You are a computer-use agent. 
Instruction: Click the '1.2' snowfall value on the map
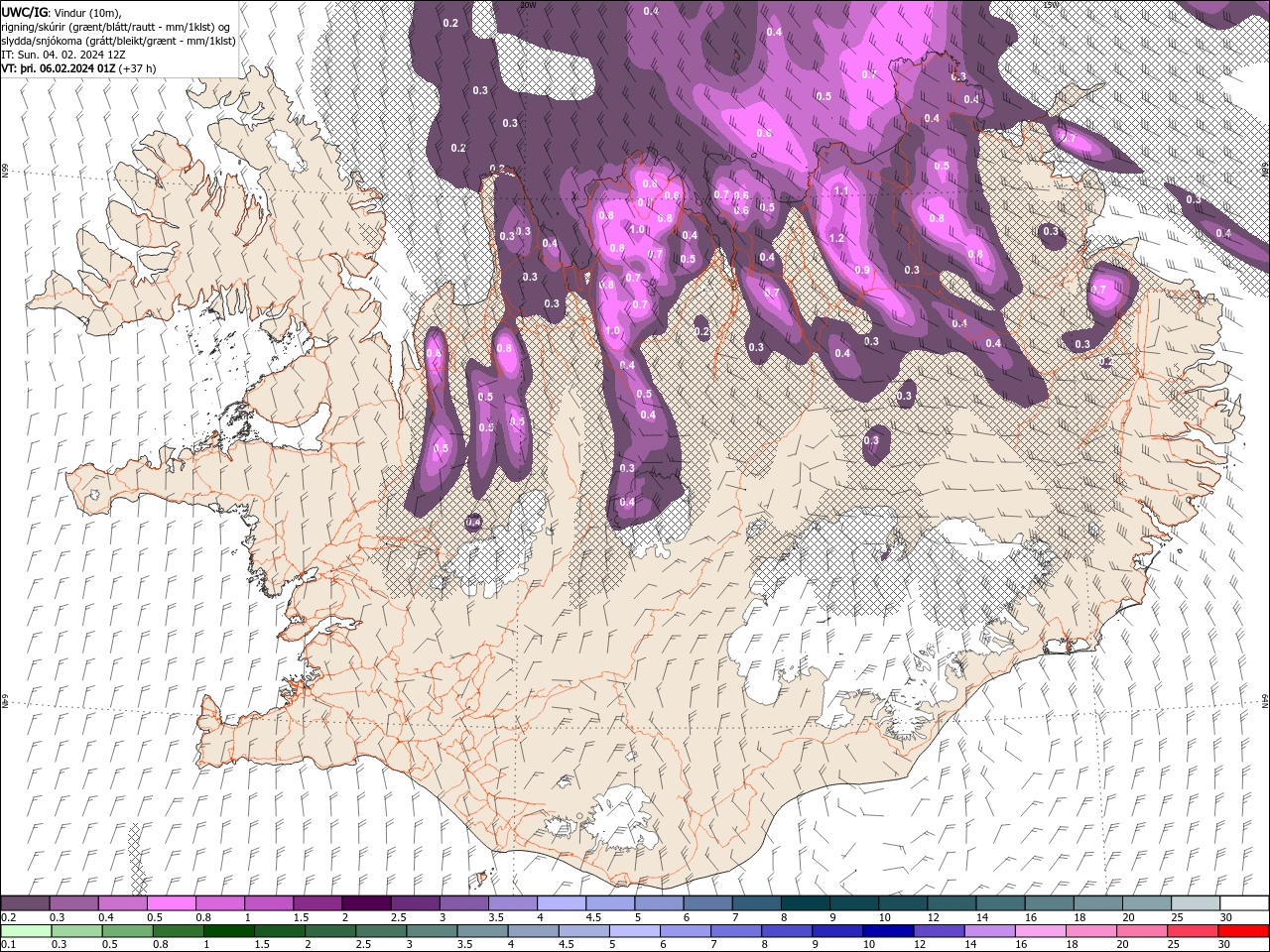click(x=836, y=238)
